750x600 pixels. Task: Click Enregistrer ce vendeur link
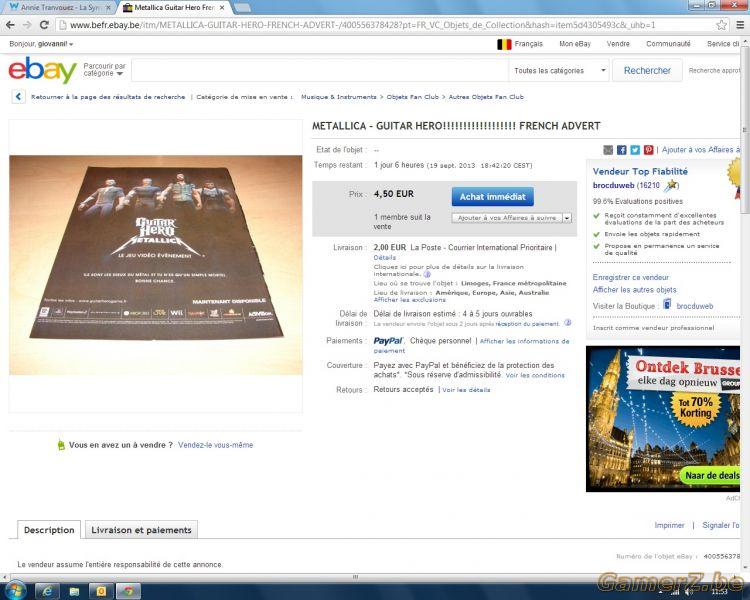tap(630, 277)
